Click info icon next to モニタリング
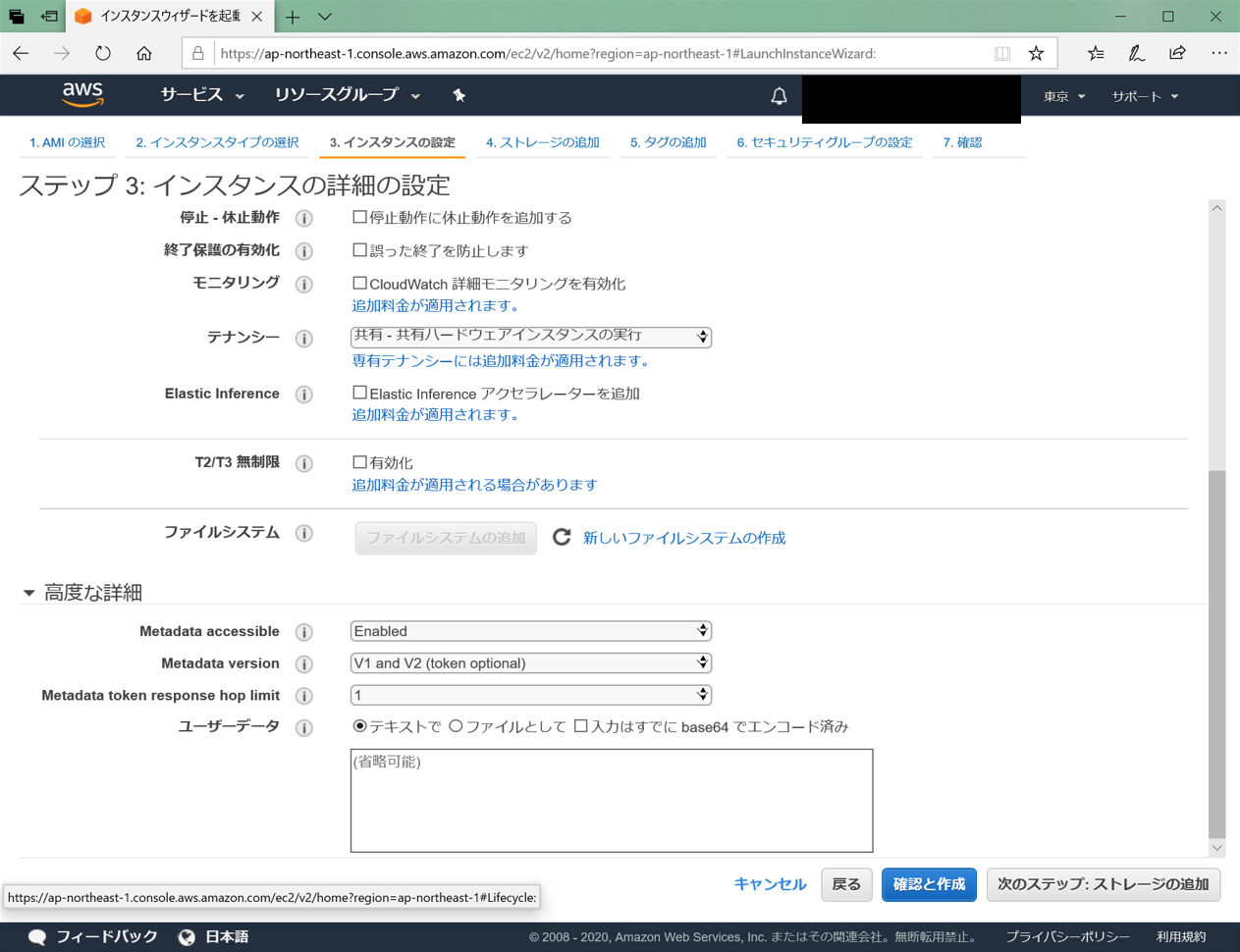The height and width of the screenshot is (952, 1240). click(x=304, y=285)
